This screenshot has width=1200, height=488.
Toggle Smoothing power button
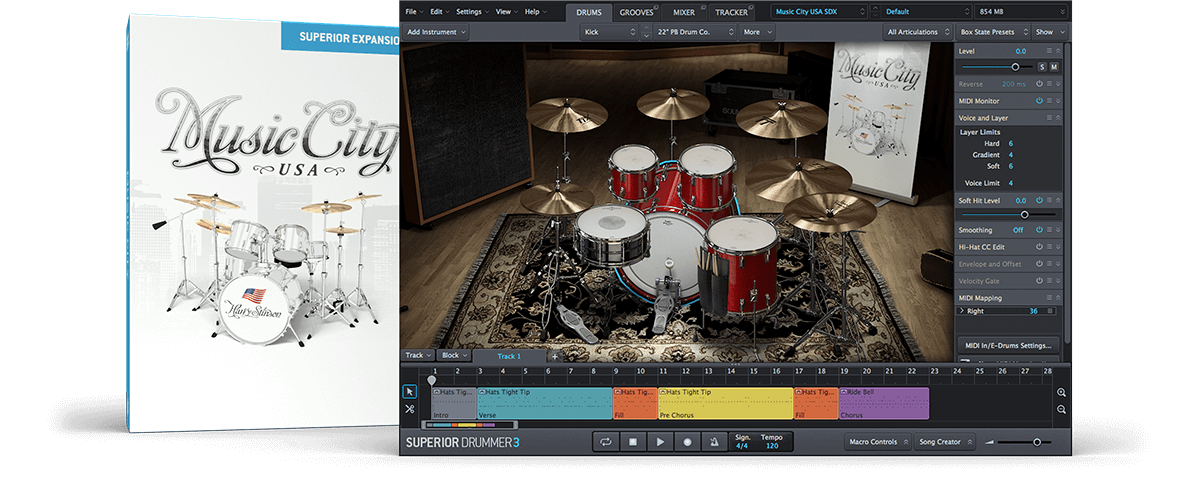tap(1039, 230)
